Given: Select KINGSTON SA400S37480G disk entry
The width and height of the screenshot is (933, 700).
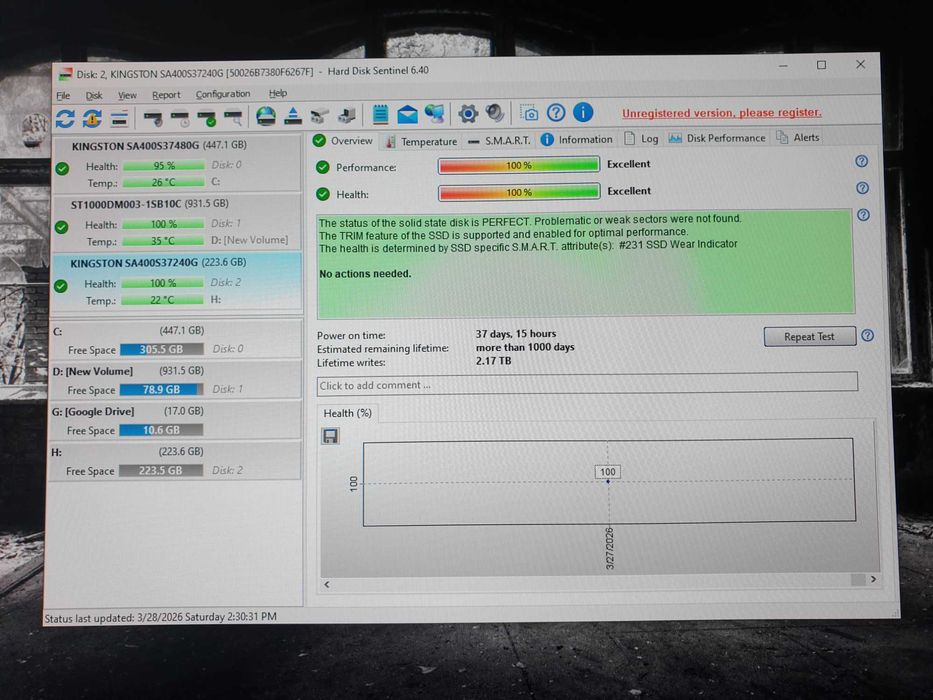Looking at the screenshot, I should (x=177, y=164).
